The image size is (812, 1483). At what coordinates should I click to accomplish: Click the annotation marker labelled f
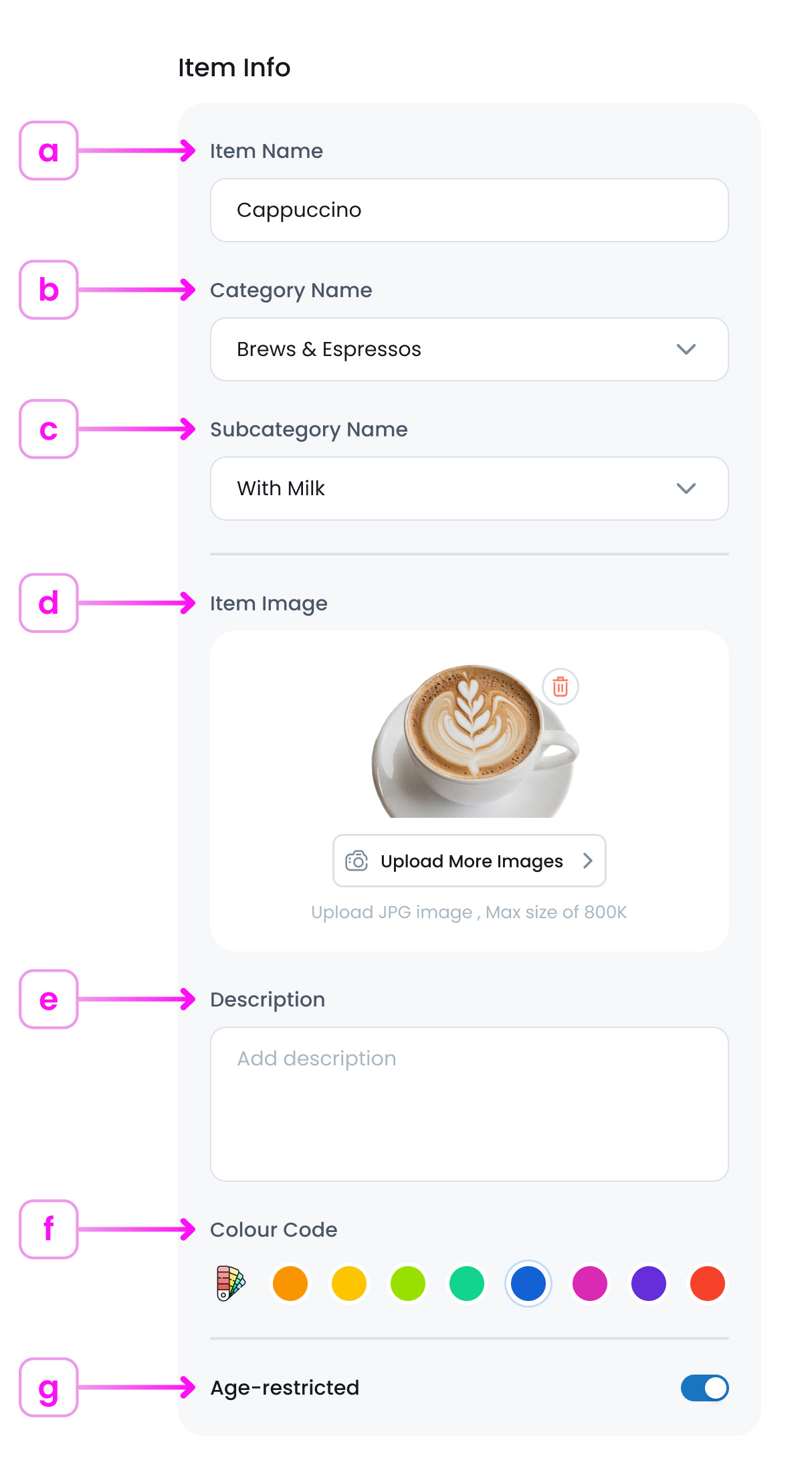[49, 1229]
